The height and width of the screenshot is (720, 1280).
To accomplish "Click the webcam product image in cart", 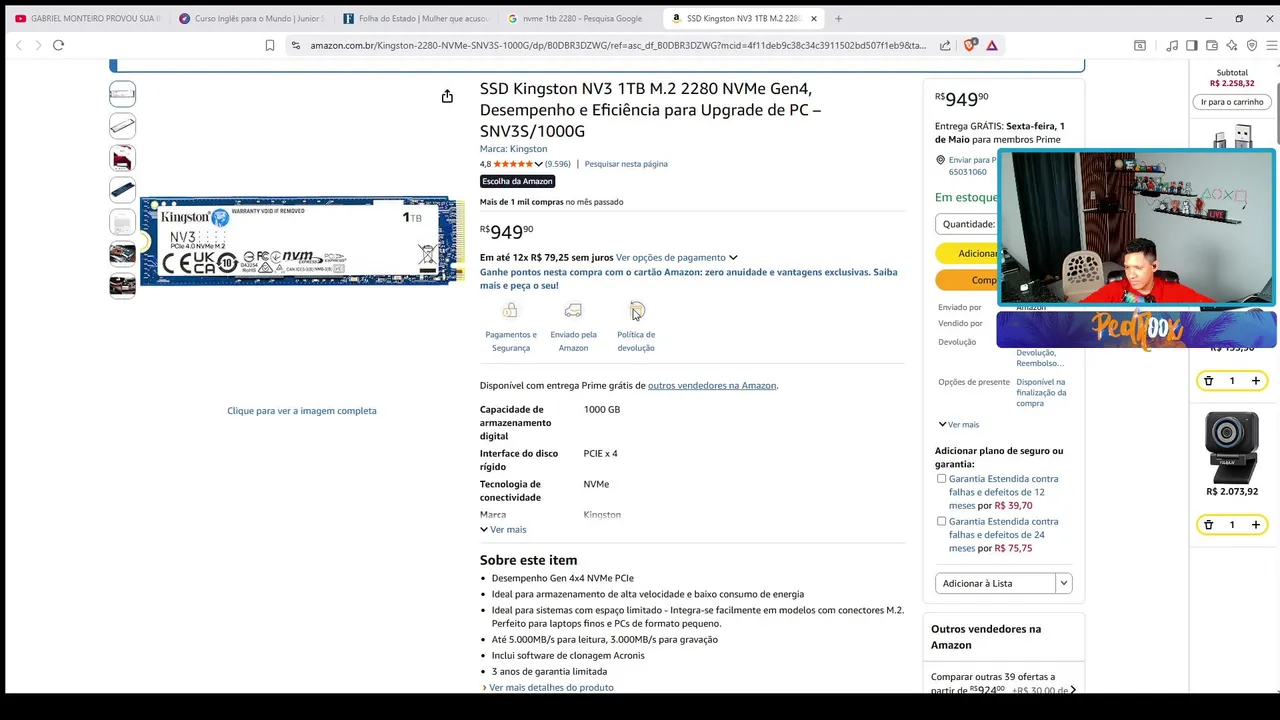I will 1232,447.
